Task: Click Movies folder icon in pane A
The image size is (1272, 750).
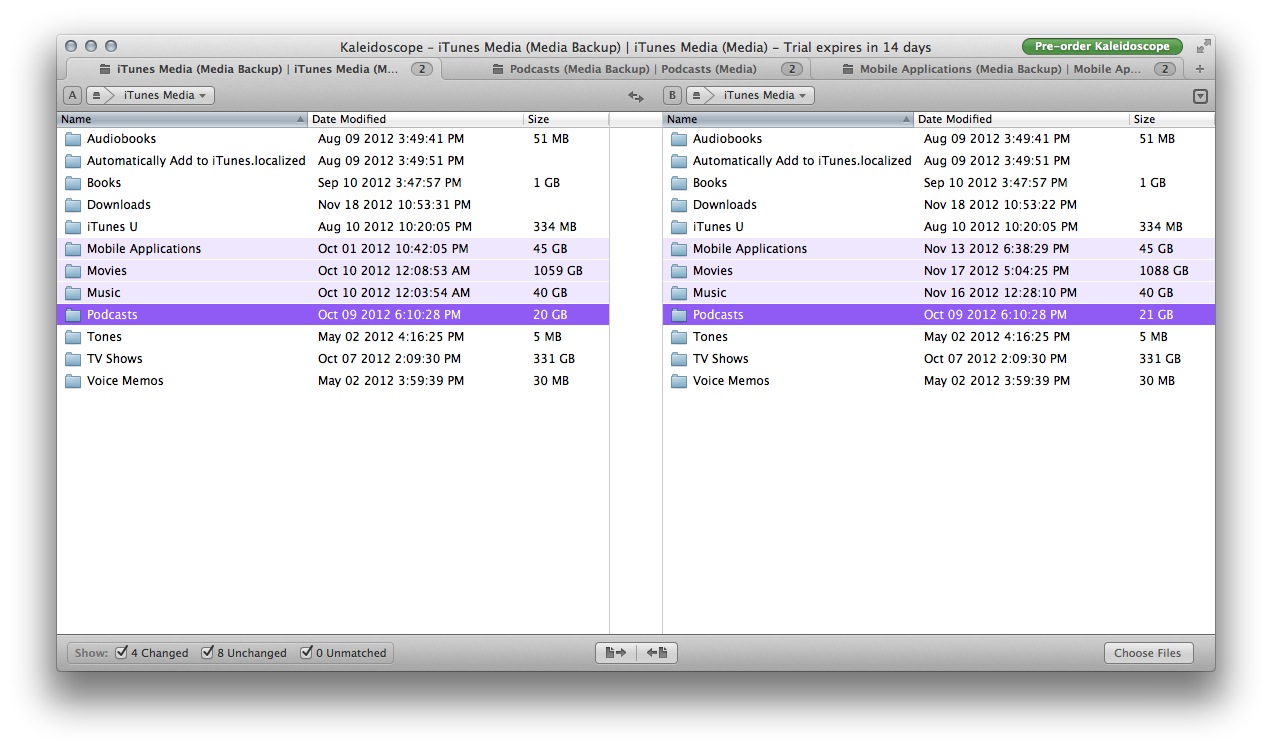Action: 73,271
